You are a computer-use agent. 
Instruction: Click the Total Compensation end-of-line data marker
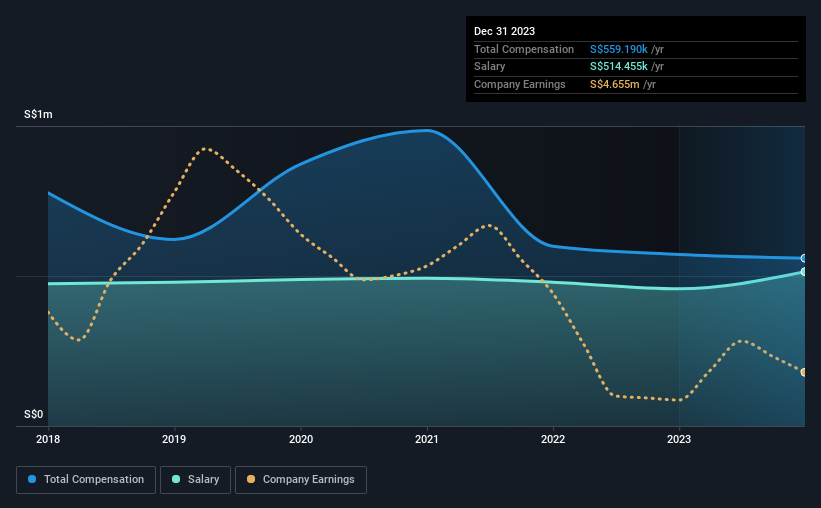803,258
